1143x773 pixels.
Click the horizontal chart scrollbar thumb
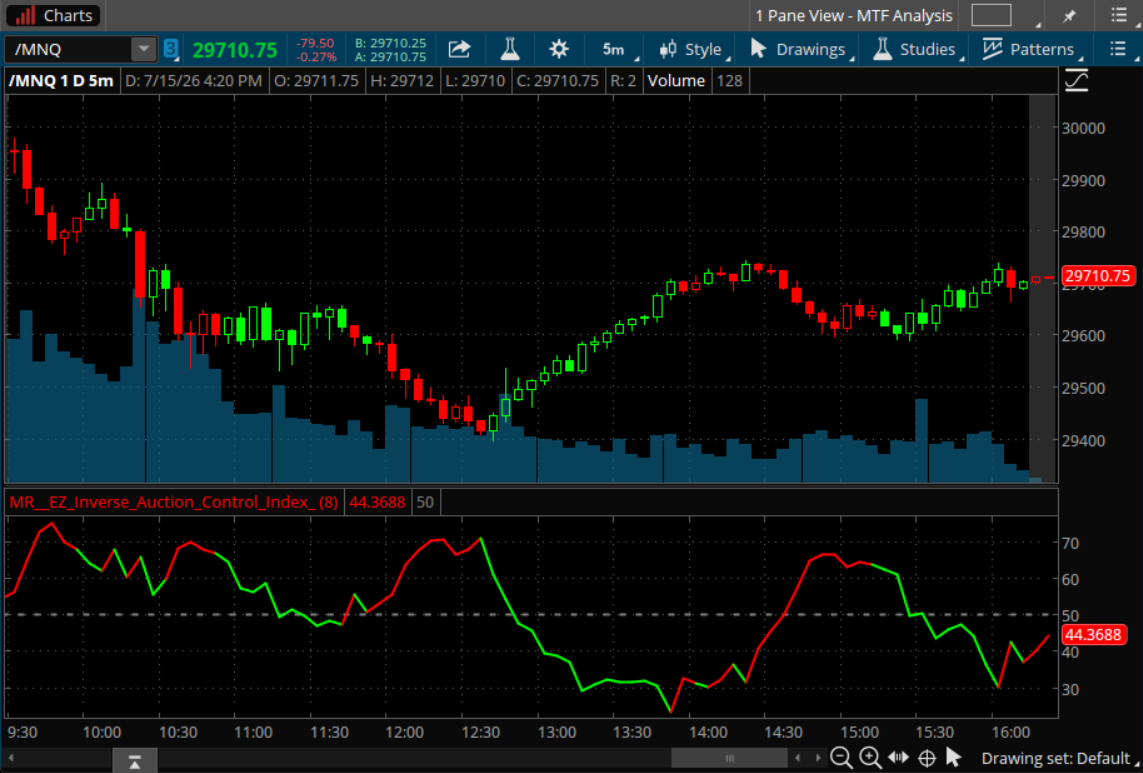(729, 758)
